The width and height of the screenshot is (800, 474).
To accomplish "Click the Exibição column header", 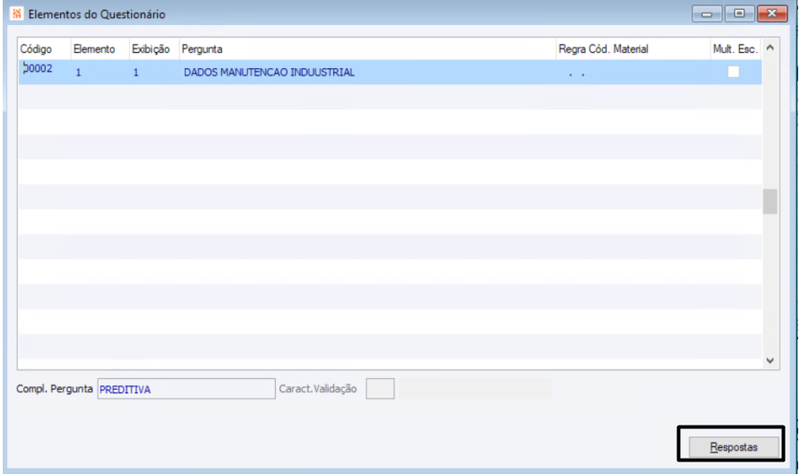I will click(154, 49).
